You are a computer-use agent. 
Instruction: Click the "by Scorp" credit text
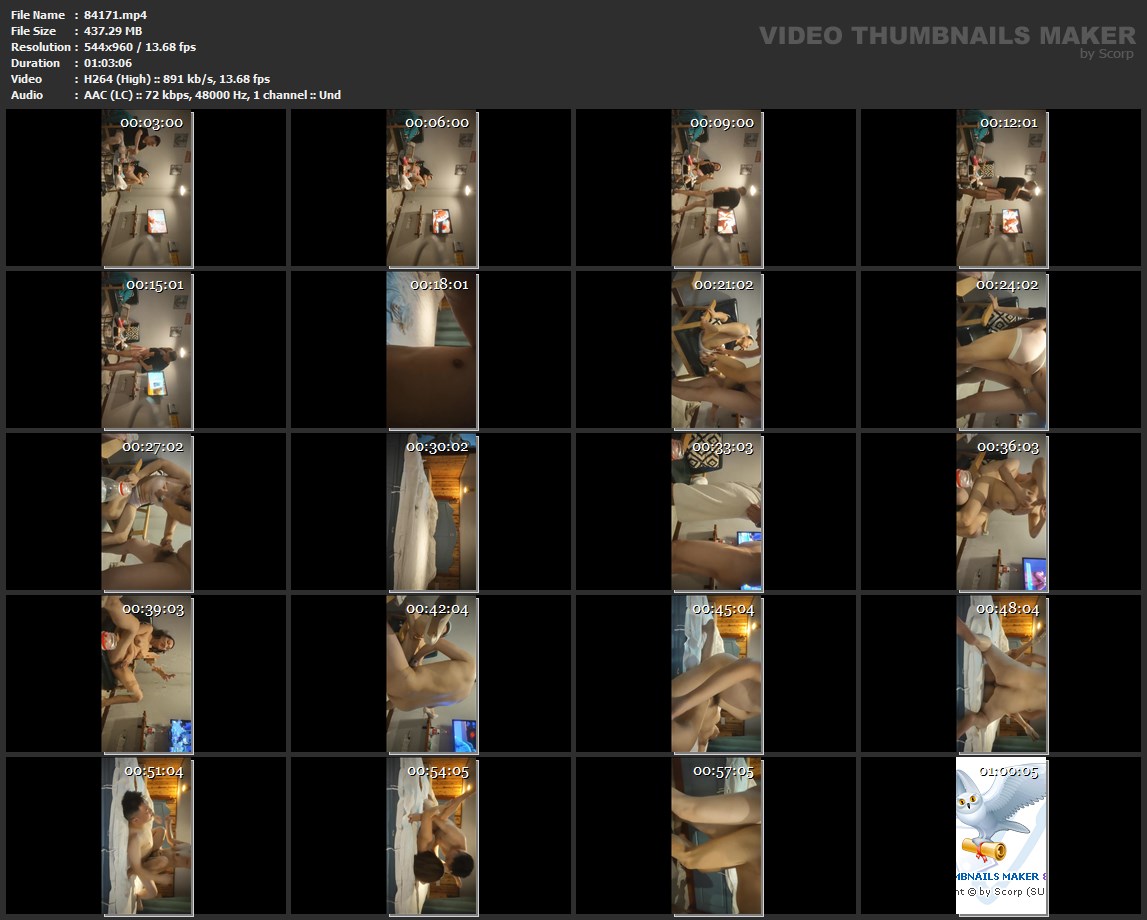(x=1107, y=54)
